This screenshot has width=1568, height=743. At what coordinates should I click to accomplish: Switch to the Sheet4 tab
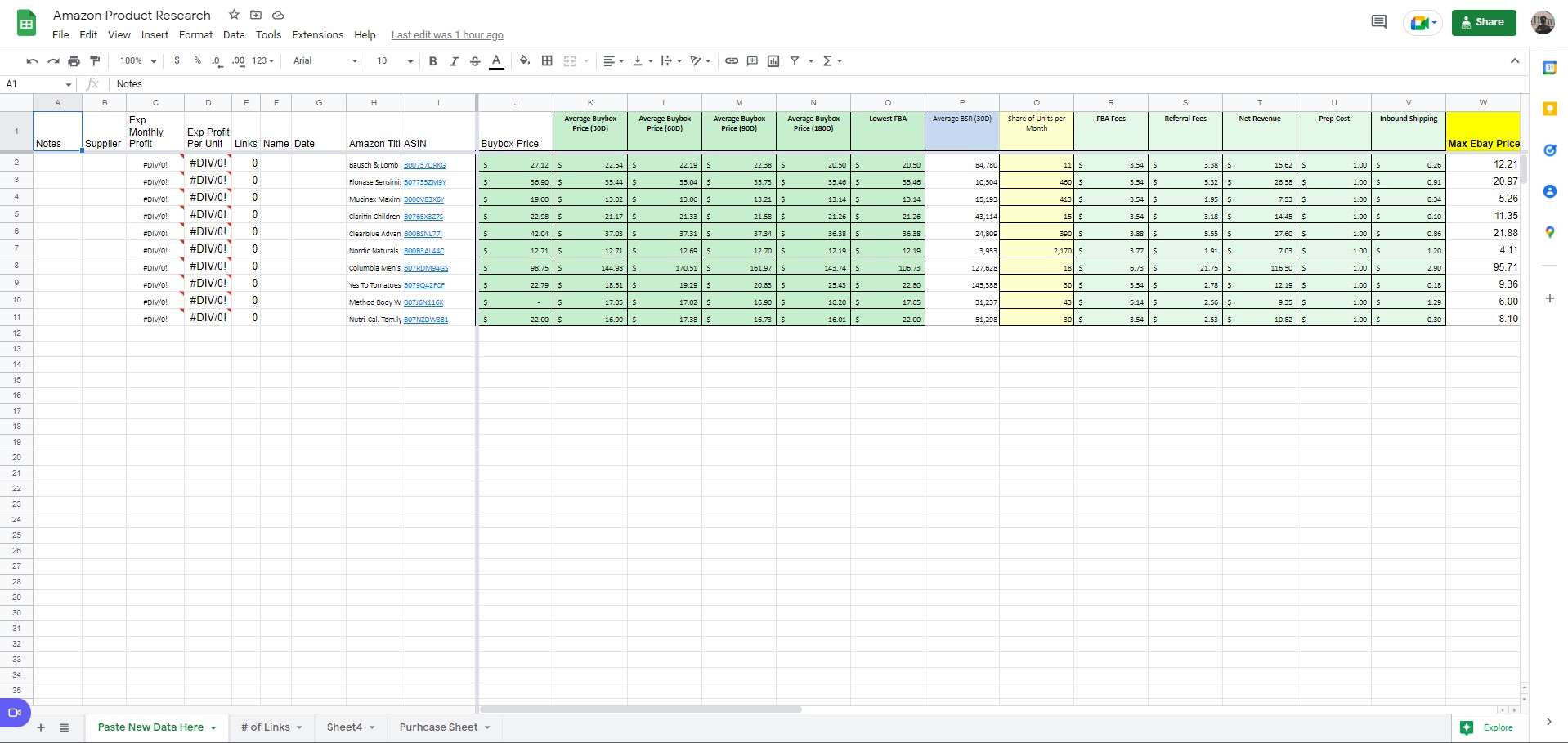point(351,727)
